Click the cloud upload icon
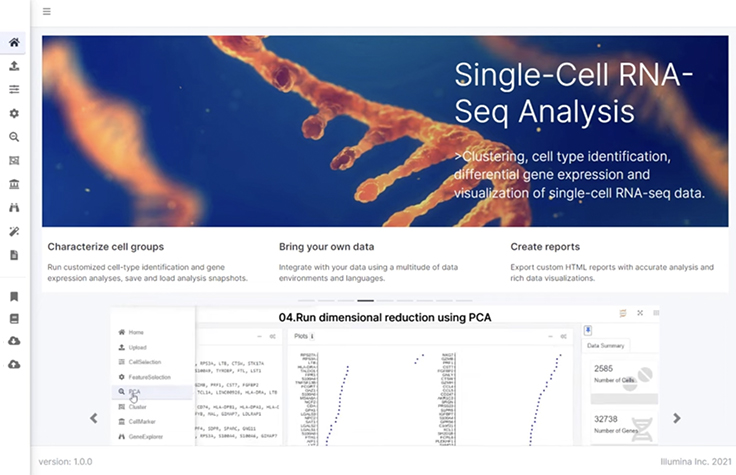 point(14,364)
